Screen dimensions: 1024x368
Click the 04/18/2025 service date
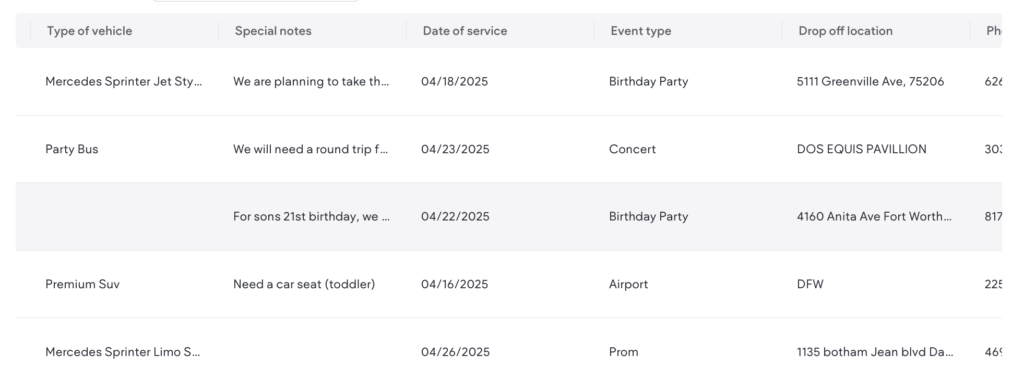point(455,82)
